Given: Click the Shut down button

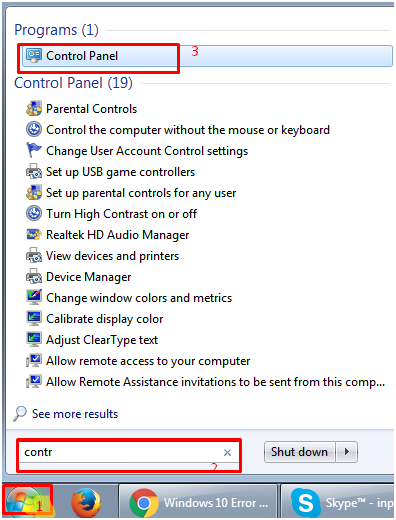Looking at the screenshot, I should 300,452.
